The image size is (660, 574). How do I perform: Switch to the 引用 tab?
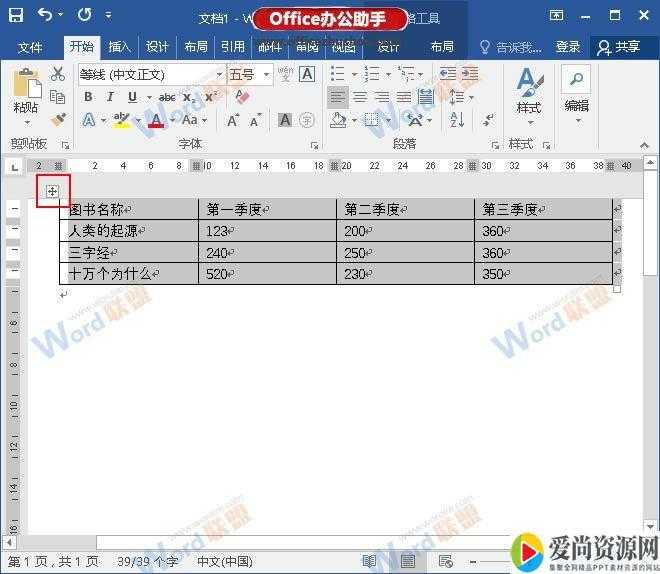(233, 46)
